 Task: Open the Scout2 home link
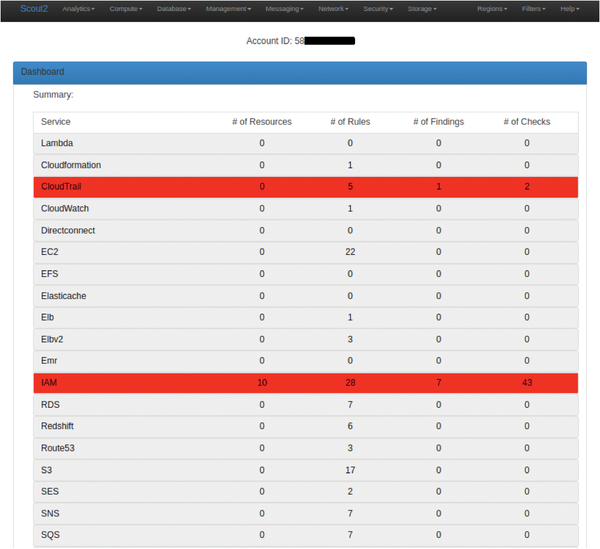pos(34,9)
